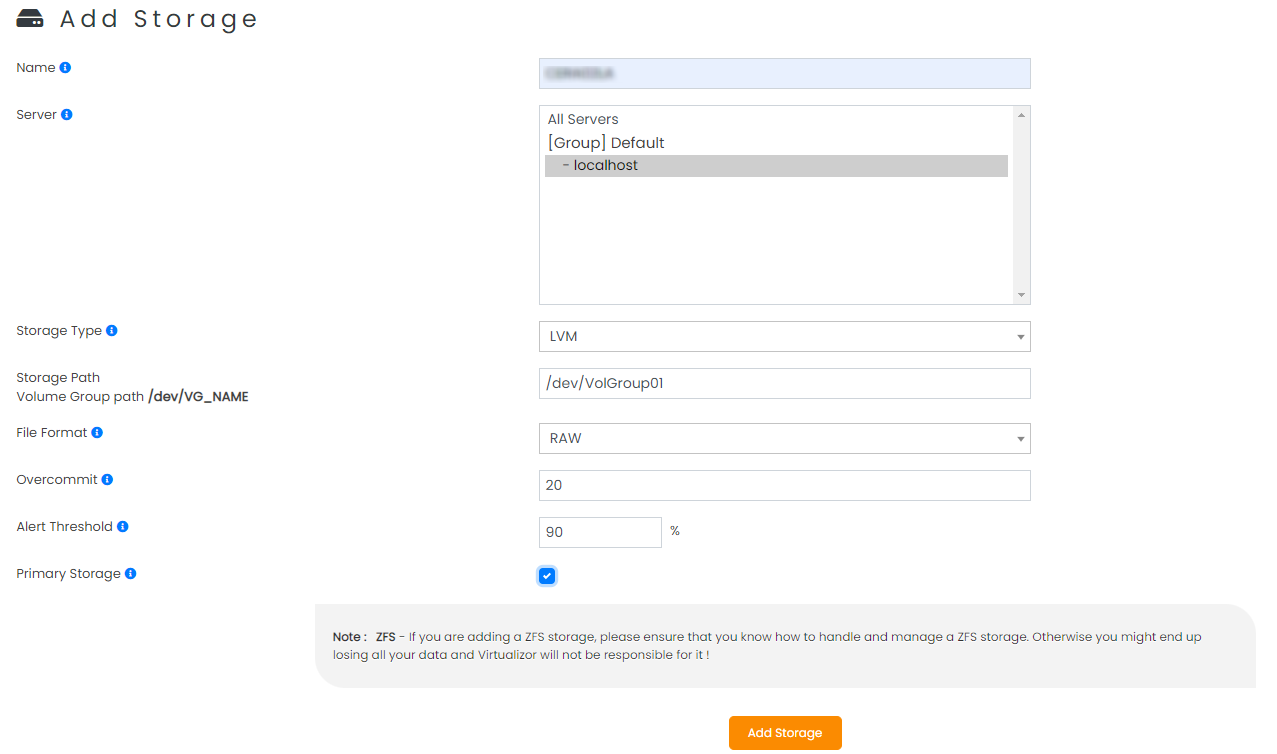
Task: Disable the Primary Storage checkbox
Action: click(546, 575)
